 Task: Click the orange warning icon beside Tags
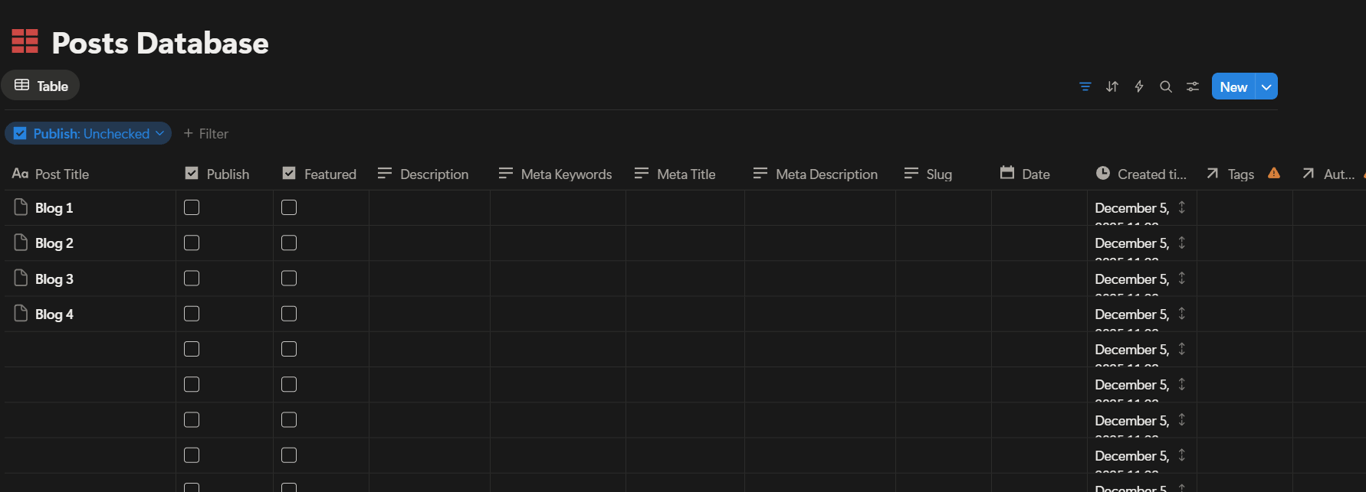point(1274,173)
